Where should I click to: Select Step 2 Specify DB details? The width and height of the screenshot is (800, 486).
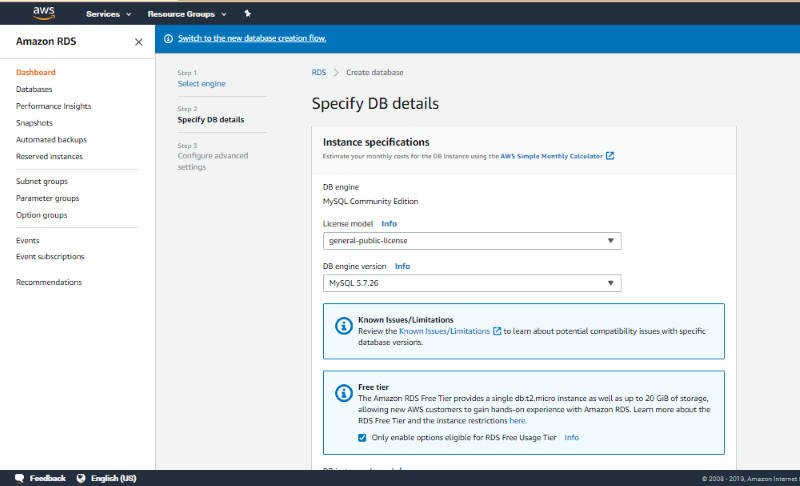tap(211, 119)
